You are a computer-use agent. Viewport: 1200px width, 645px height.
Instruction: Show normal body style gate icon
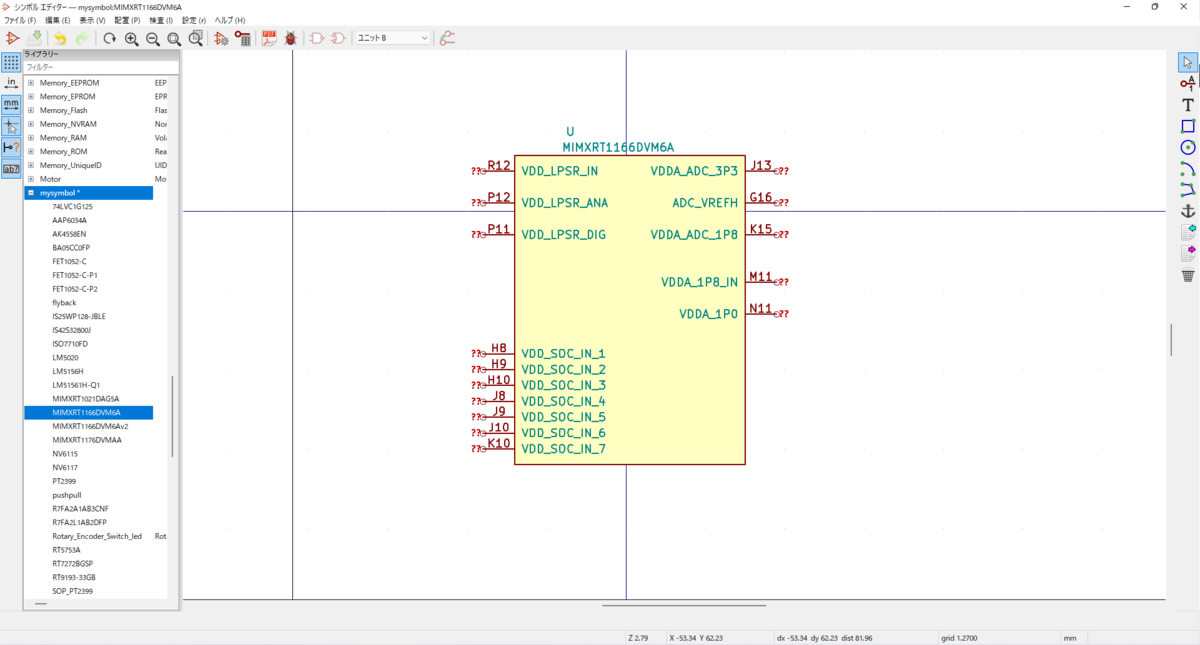pyautogui.click(x=317, y=38)
